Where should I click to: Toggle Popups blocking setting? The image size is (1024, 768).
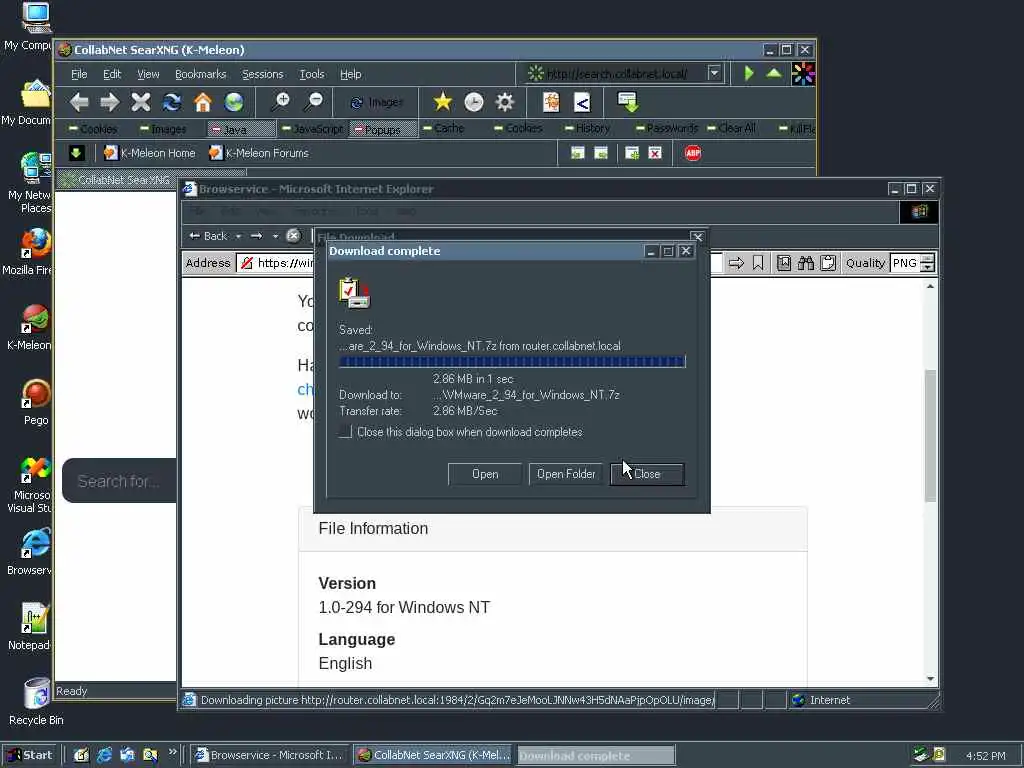pyautogui.click(x=383, y=129)
